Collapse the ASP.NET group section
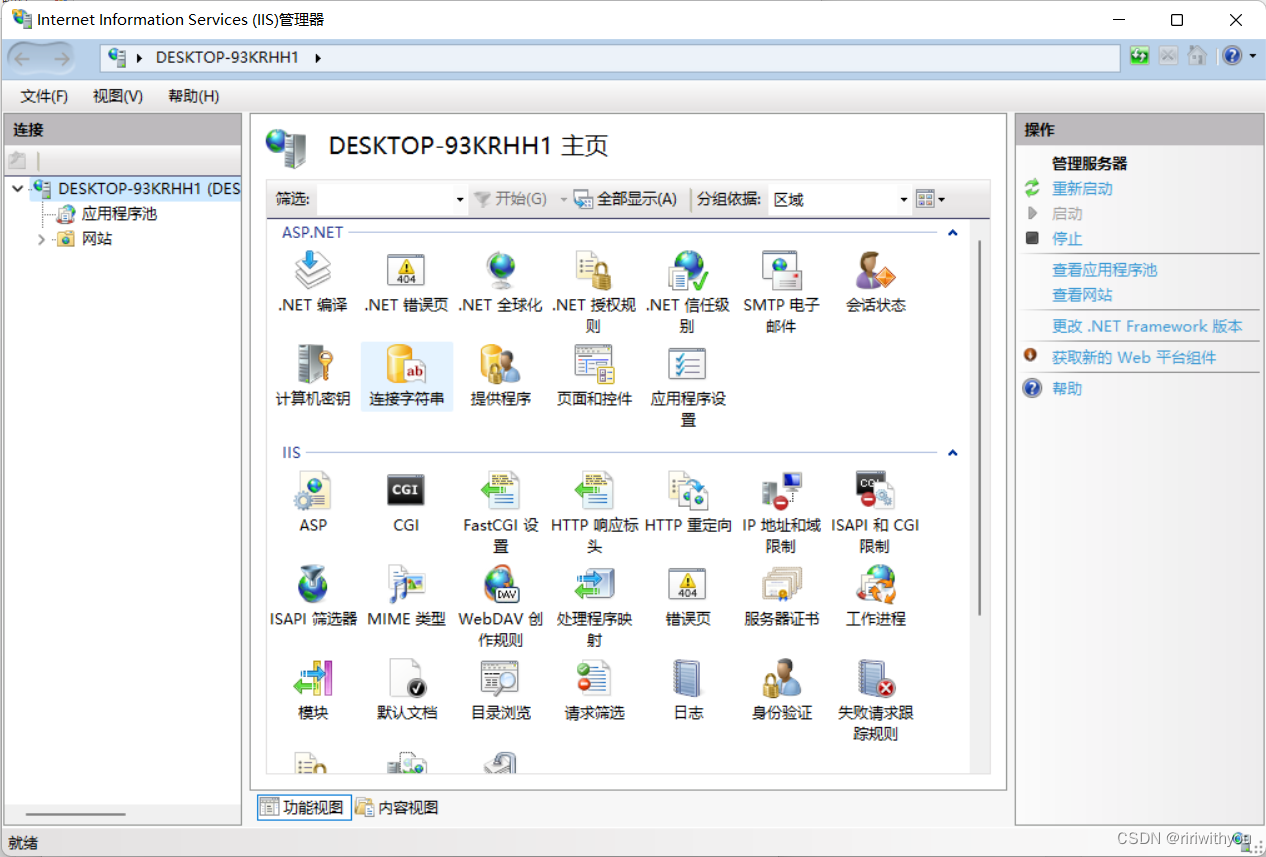The height and width of the screenshot is (857, 1266). coord(953,232)
